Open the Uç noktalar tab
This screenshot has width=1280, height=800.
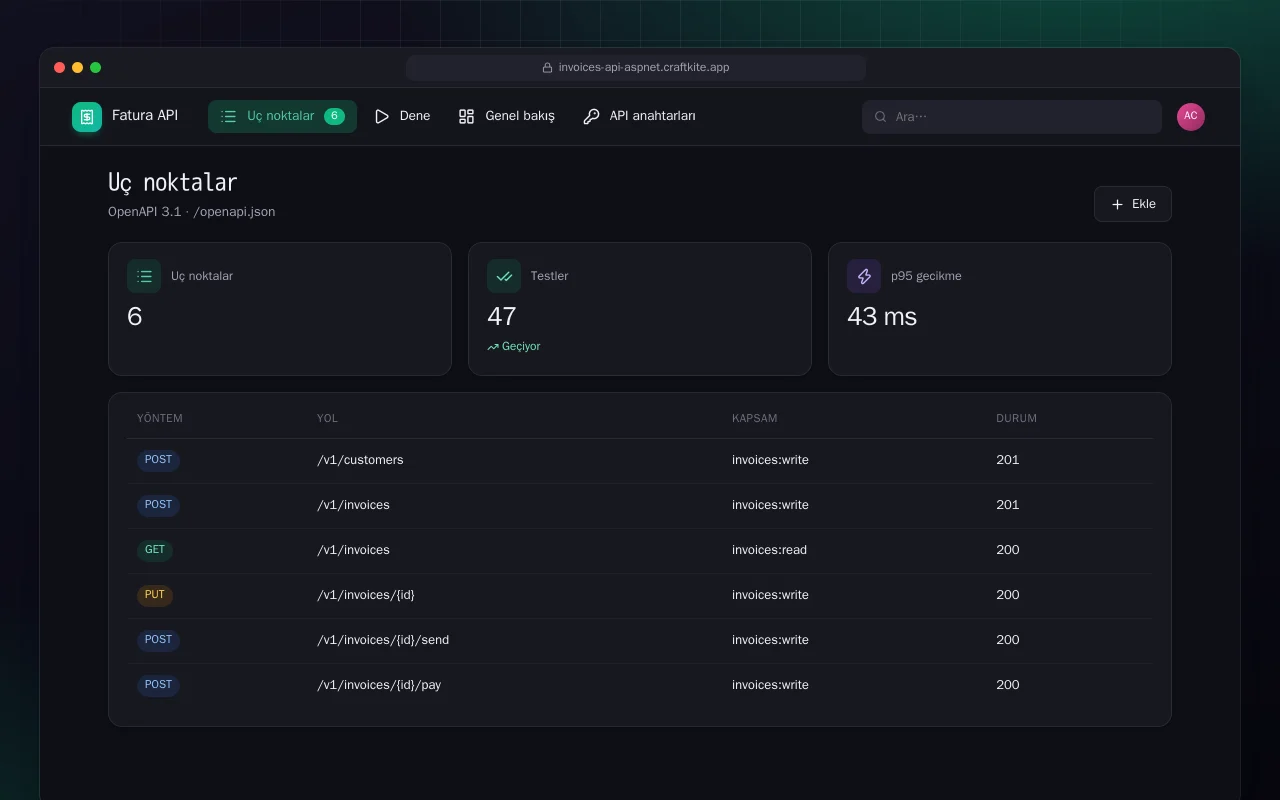click(282, 117)
